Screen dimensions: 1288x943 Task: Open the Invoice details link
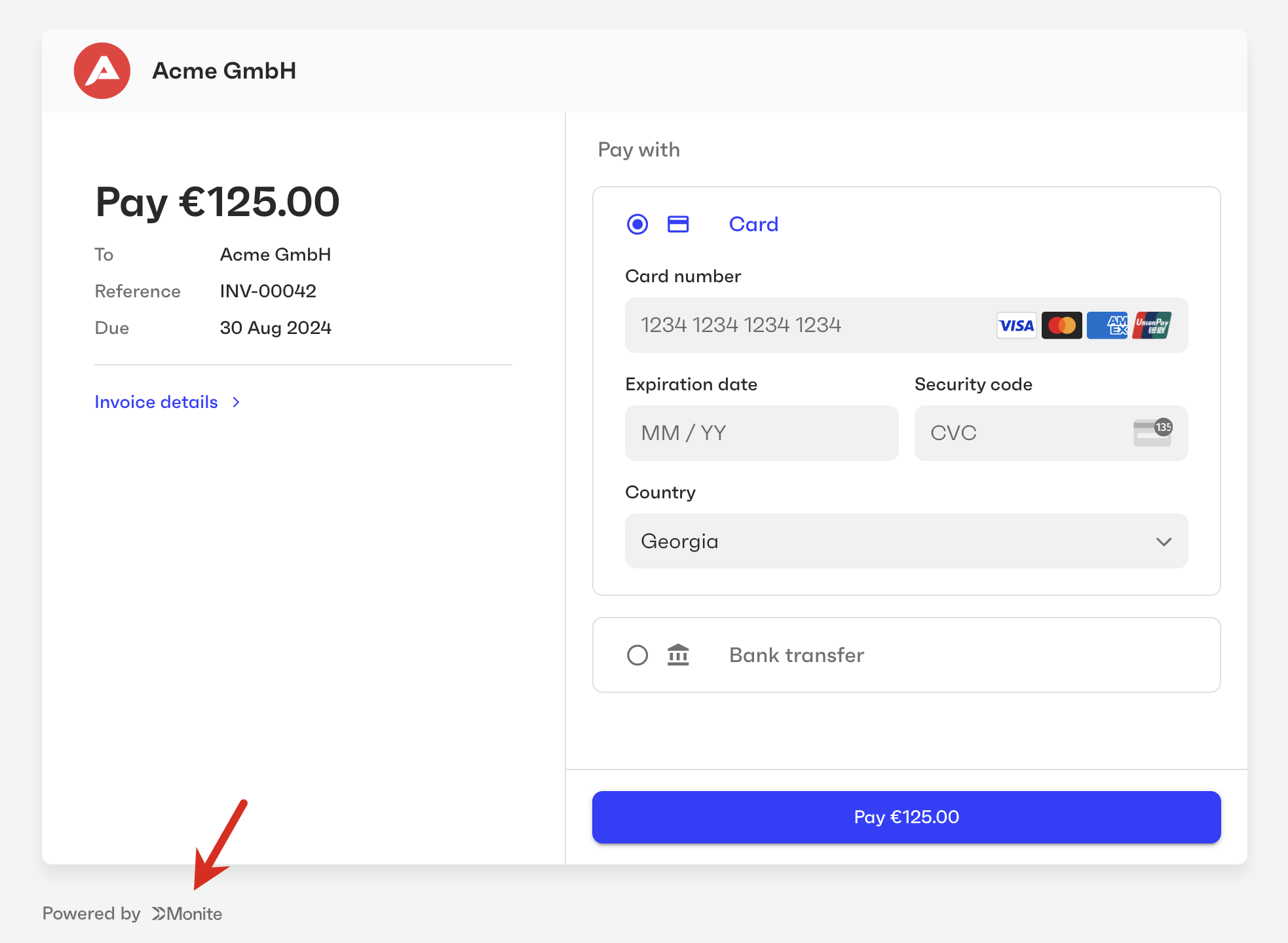(x=156, y=402)
